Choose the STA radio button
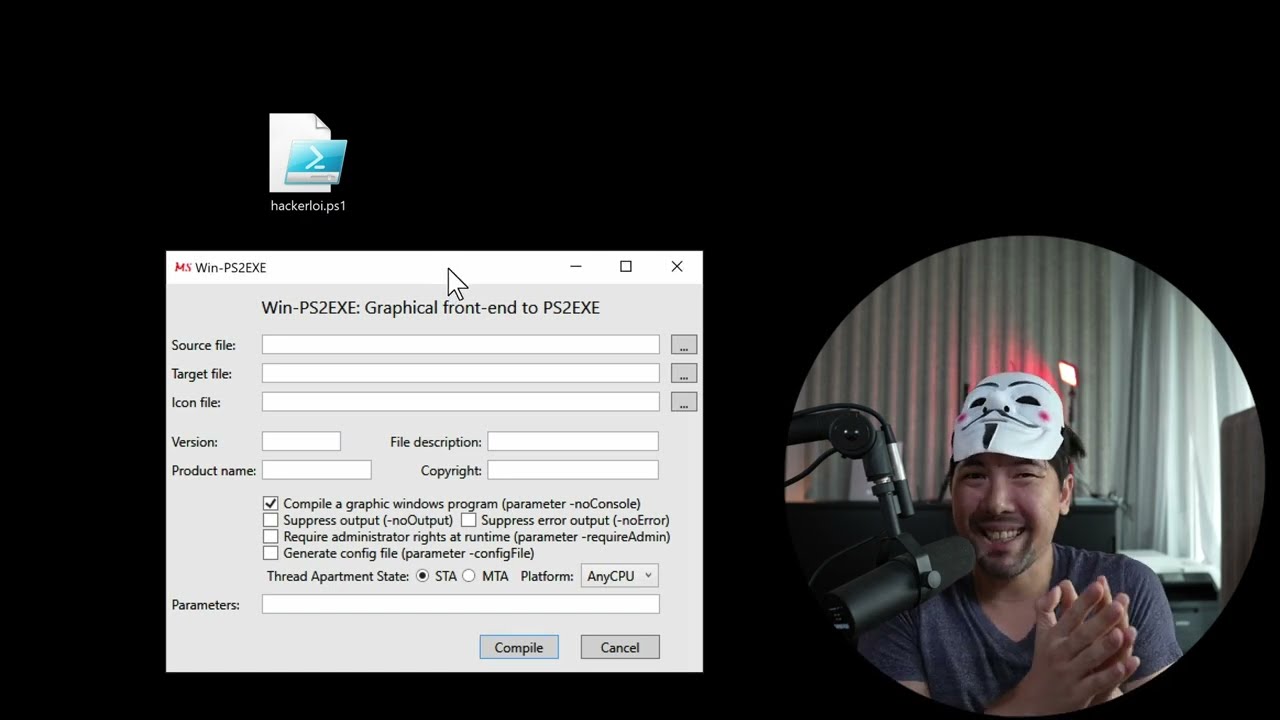 click(422, 576)
